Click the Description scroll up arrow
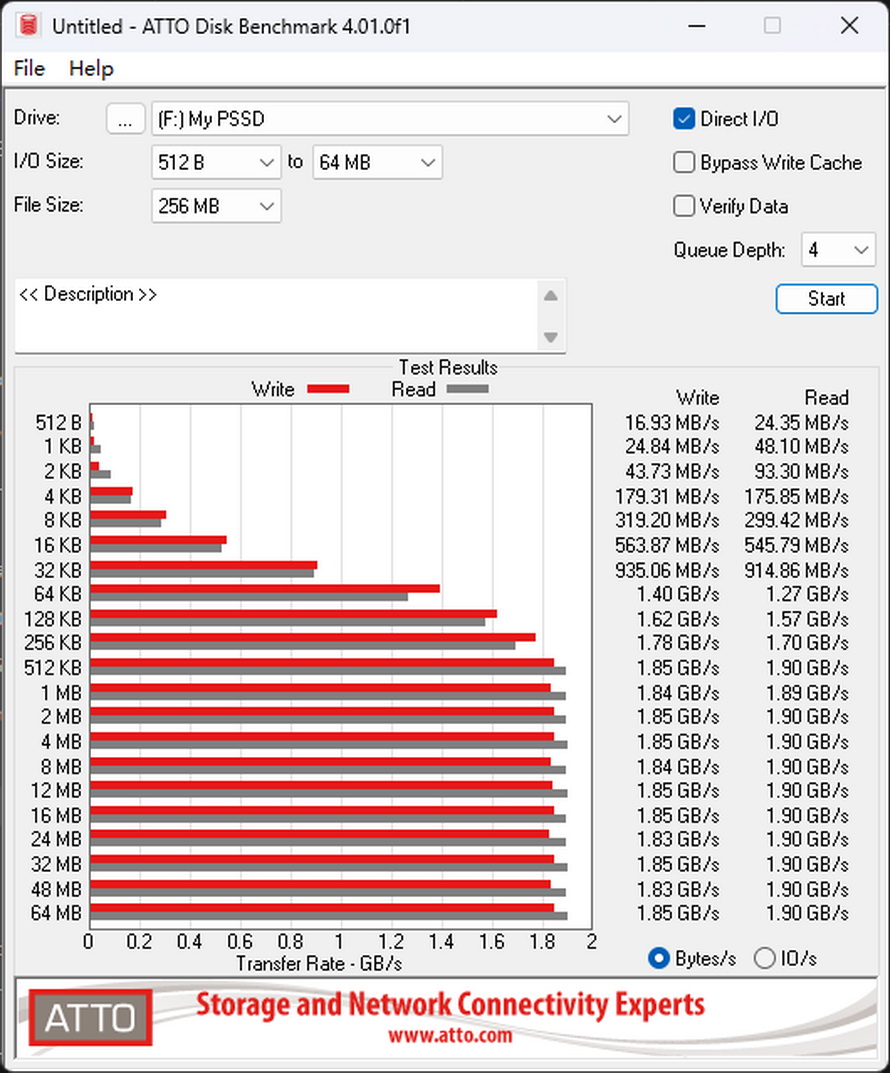Viewport: 890px width, 1073px height. point(550,294)
